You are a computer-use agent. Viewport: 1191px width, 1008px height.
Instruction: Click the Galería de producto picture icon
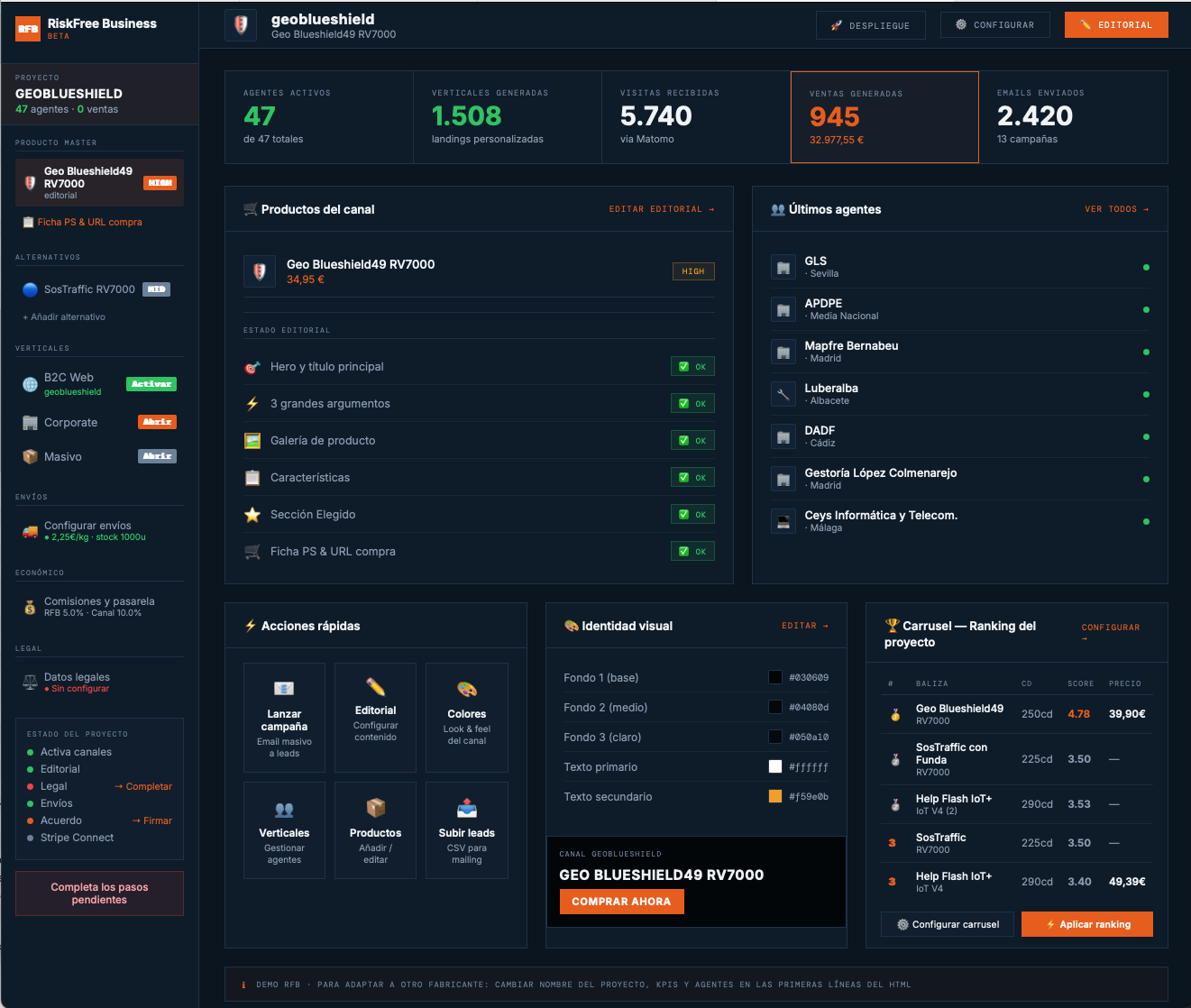252,441
